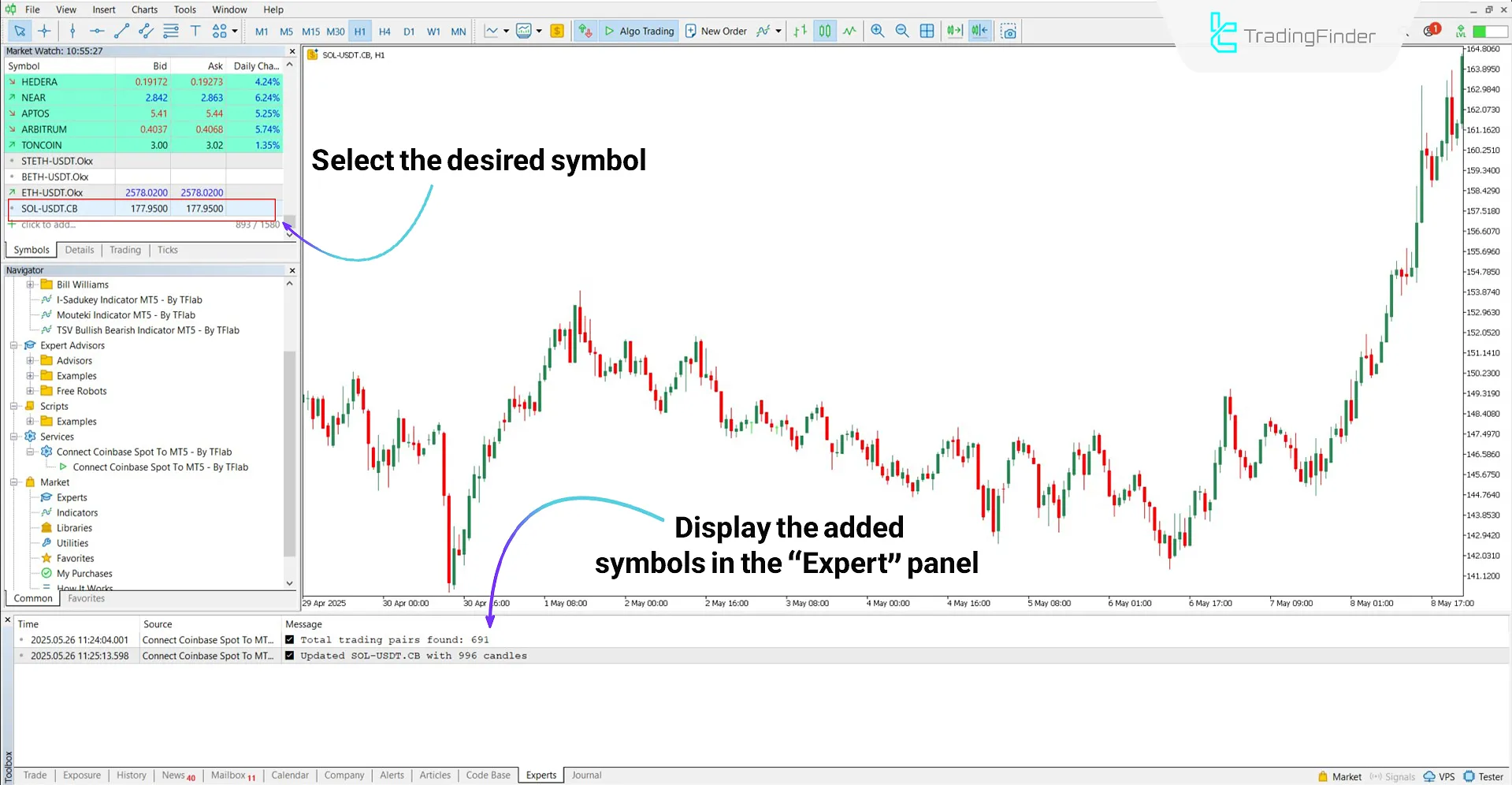Select the Trendline drawing tool
Screen dimensions: 1512x785
(121, 31)
